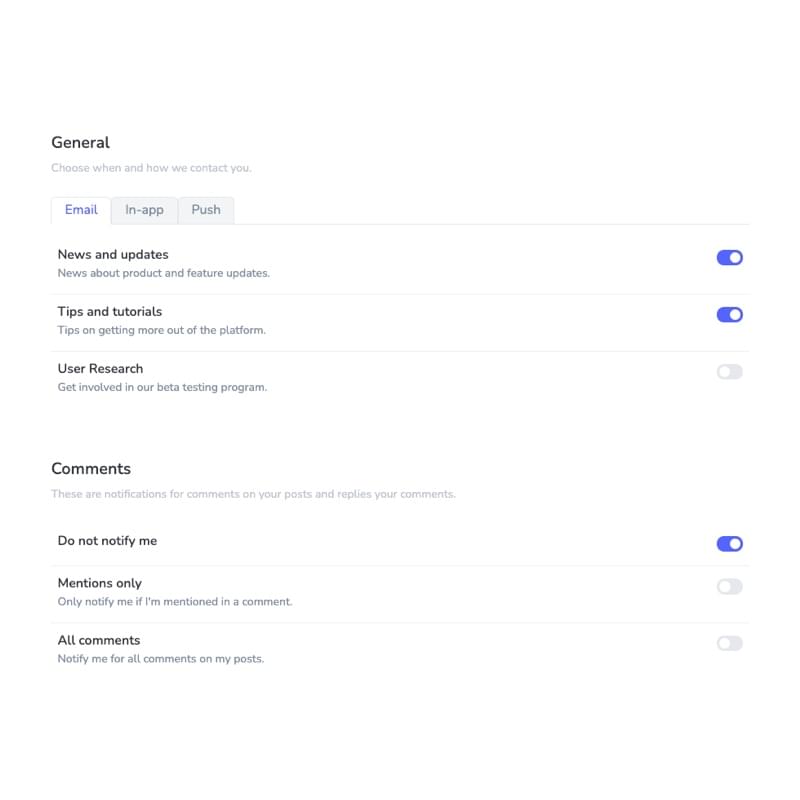Click the Tips and tutorials title
The height and width of the screenshot is (800, 800).
pyautogui.click(x=110, y=312)
